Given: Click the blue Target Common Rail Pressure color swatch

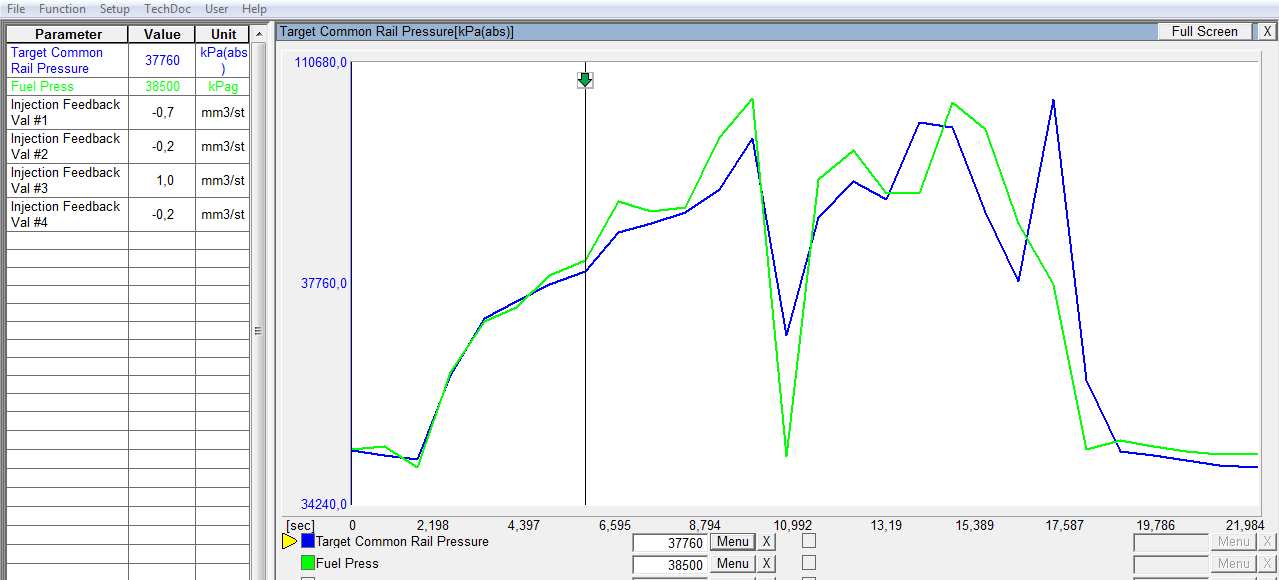Looking at the screenshot, I should (308, 542).
